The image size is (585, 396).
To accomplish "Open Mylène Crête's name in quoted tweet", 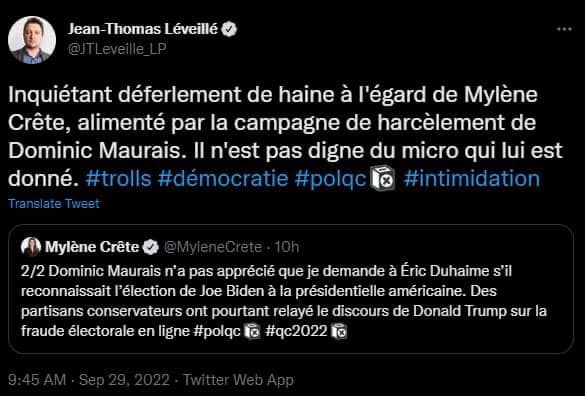I will point(92,247).
